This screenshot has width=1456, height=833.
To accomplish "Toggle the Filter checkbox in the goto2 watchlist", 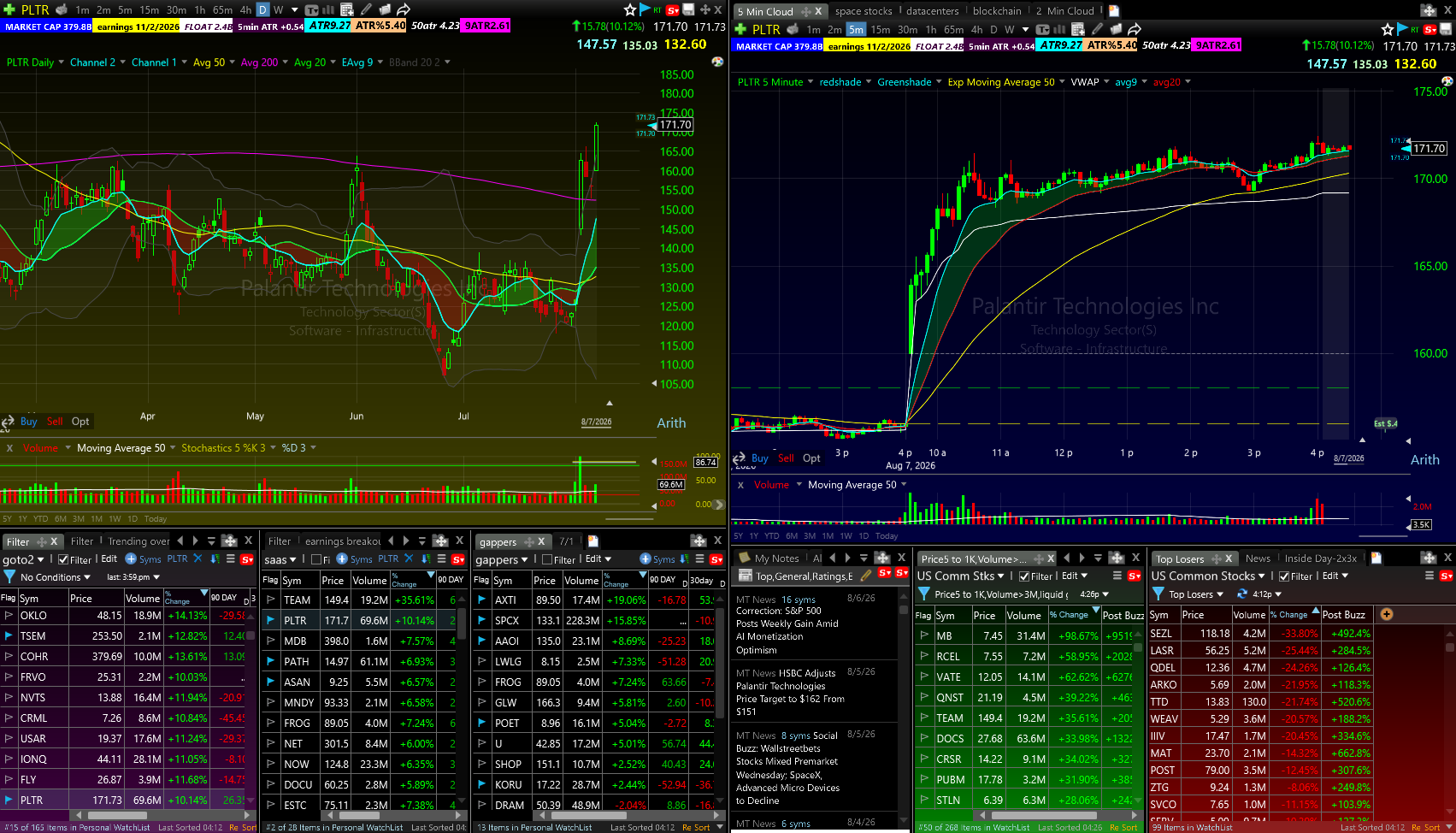I will click(63, 559).
